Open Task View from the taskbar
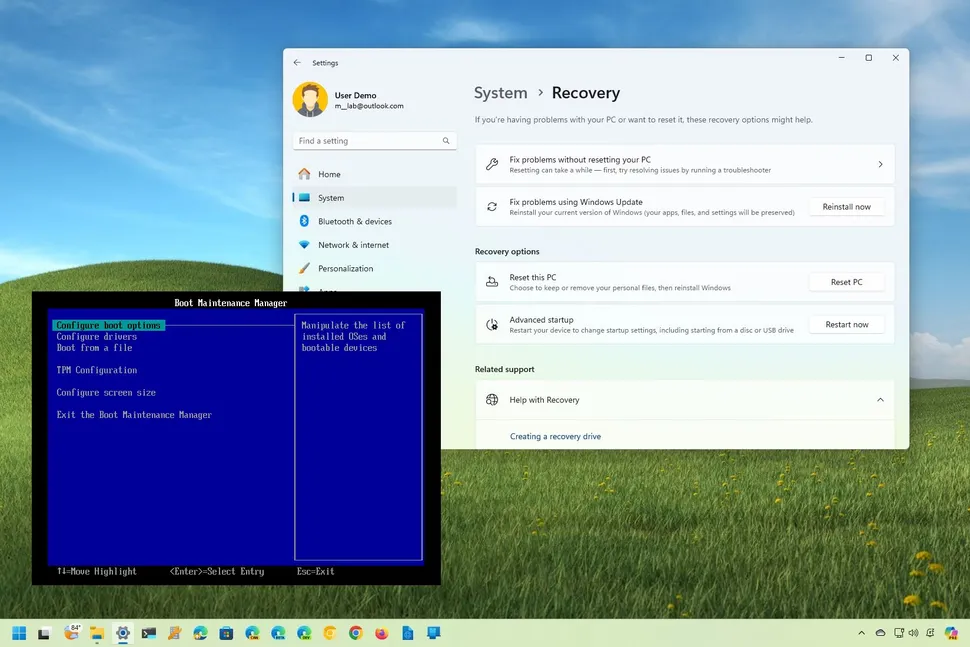Image resolution: width=970 pixels, height=647 pixels. click(x=44, y=633)
